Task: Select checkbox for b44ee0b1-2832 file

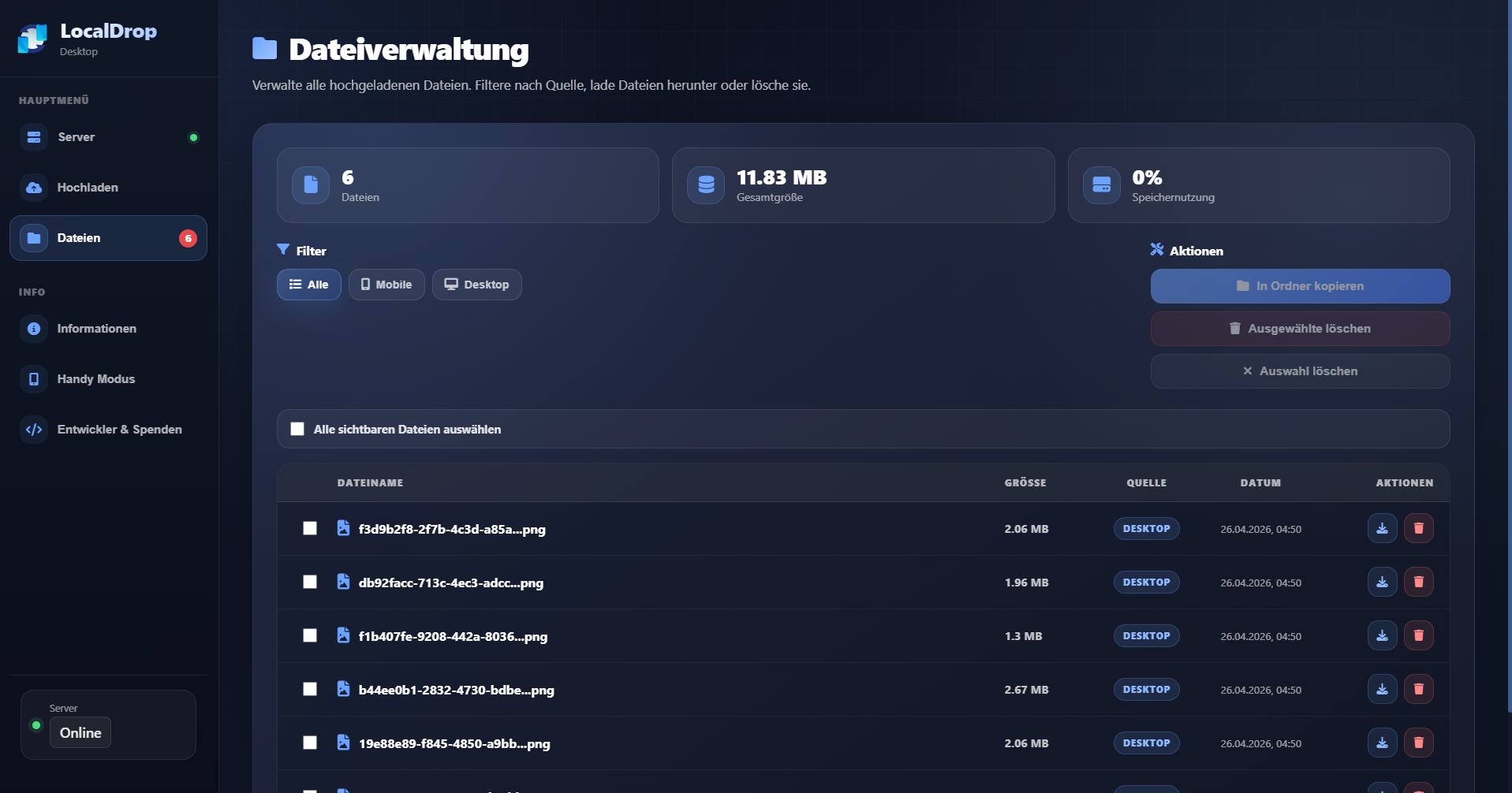Action: coord(310,689)
